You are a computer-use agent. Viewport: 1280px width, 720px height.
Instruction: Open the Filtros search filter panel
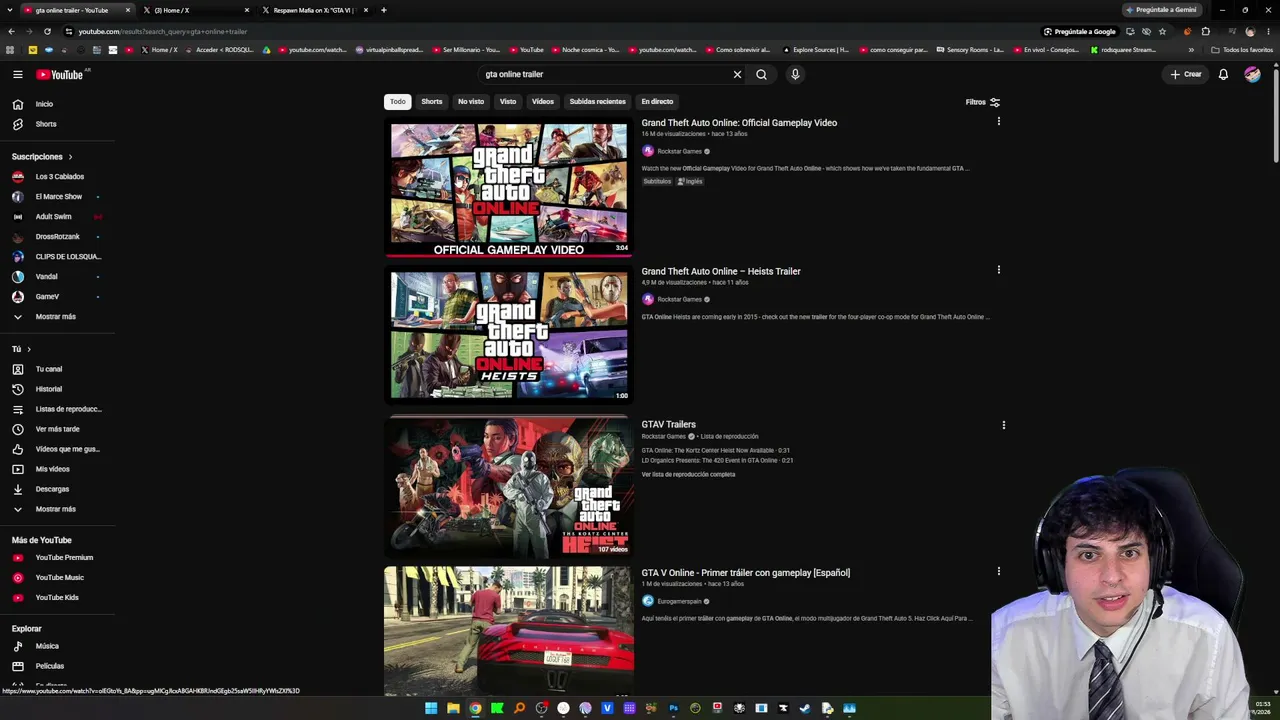pos(982,102)
